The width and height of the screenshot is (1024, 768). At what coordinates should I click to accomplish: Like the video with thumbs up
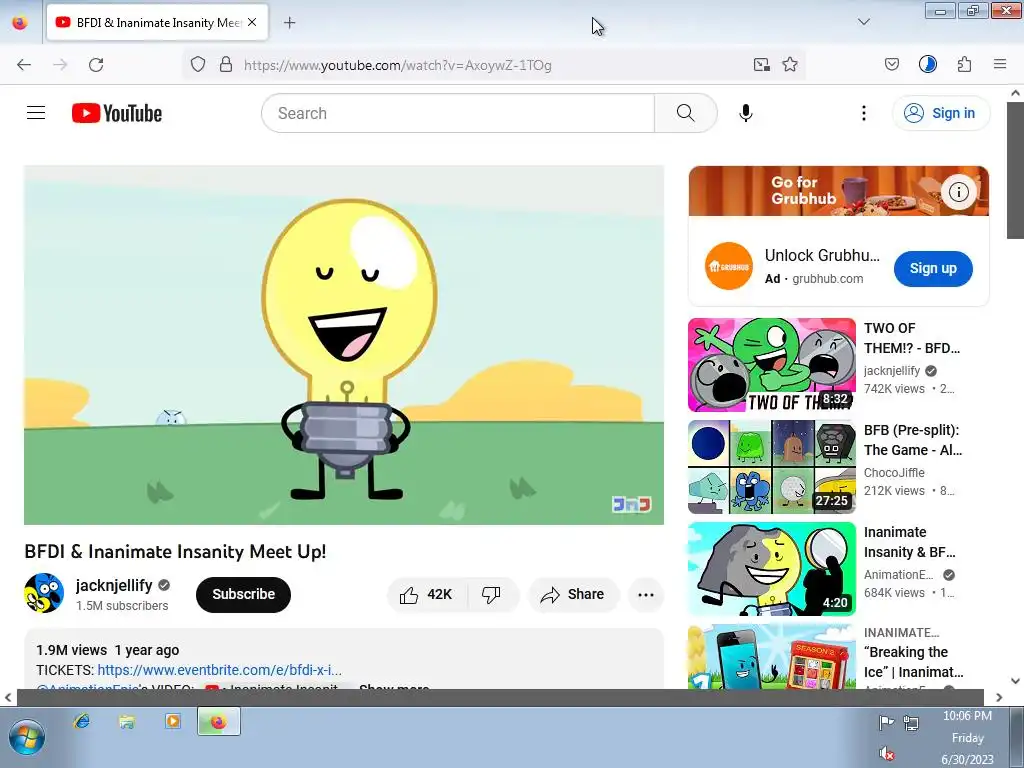[x=426, y=594]
